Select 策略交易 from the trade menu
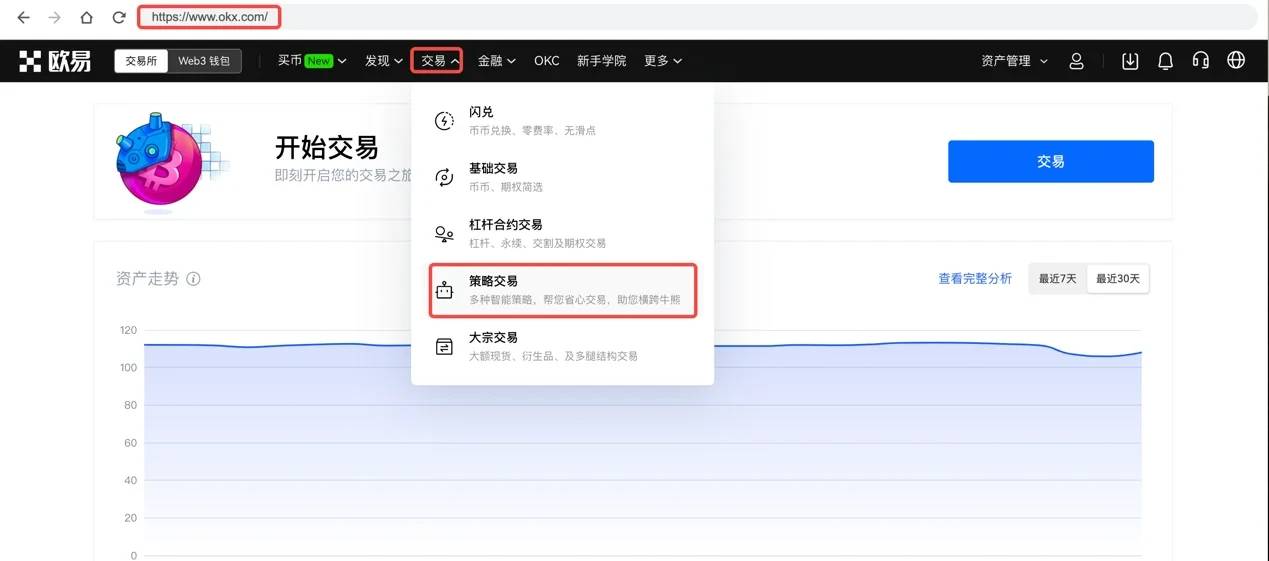Viewport: 1269px width, 561px height. tap(562, 290)
